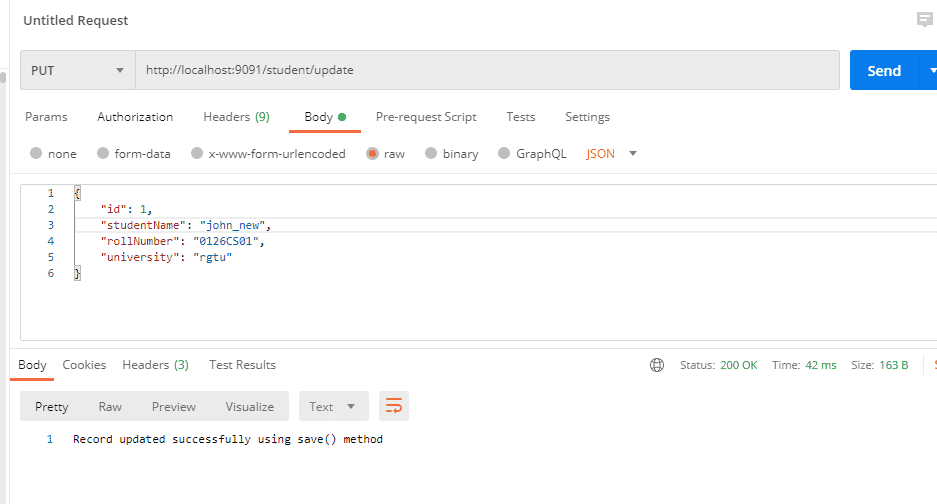This screenshot has width=937, height=504.
Task: Select the form-data radio option
Action: coord(103,154)
